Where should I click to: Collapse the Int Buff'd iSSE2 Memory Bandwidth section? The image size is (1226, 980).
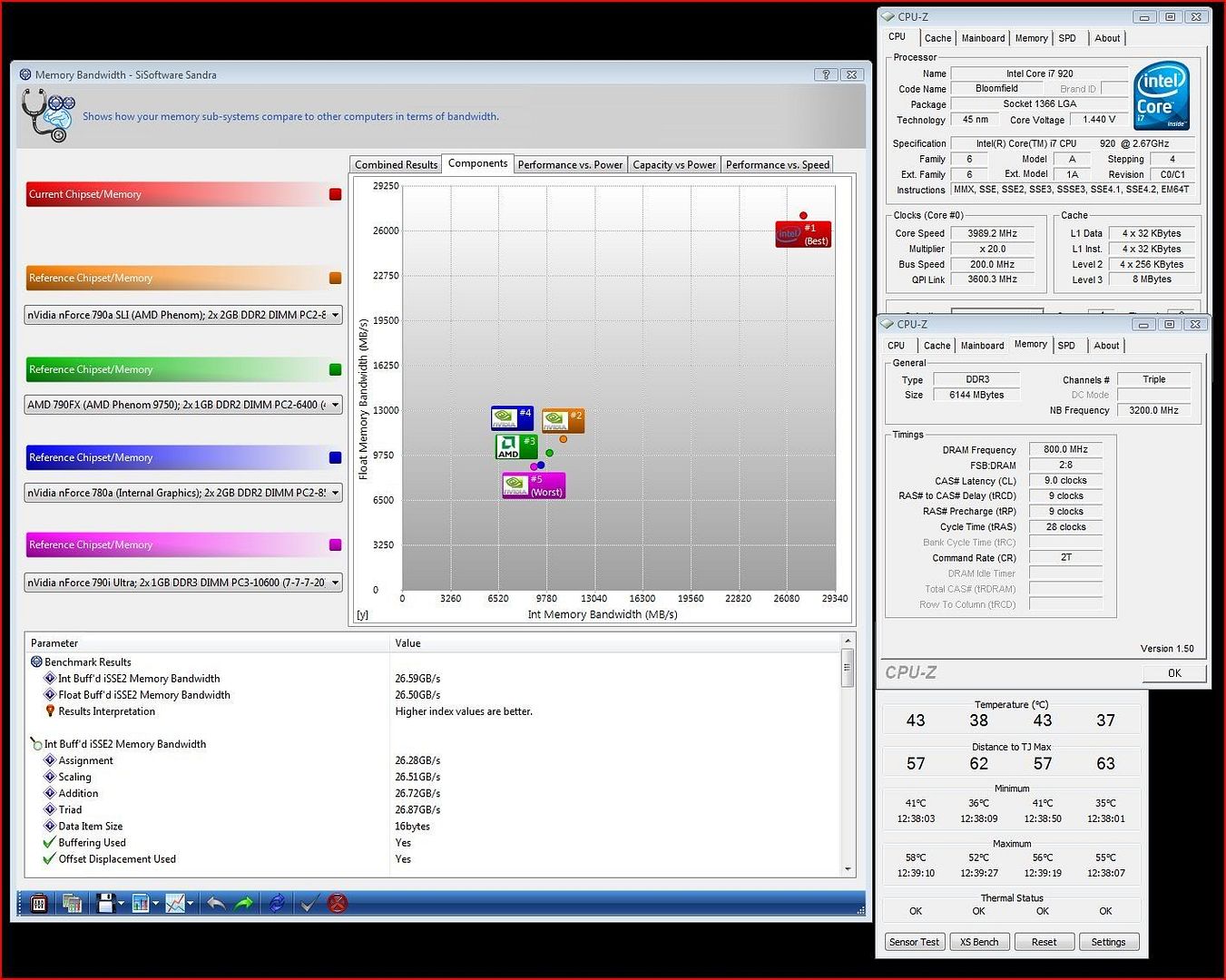pyautogui.click(x=36, y=744)
